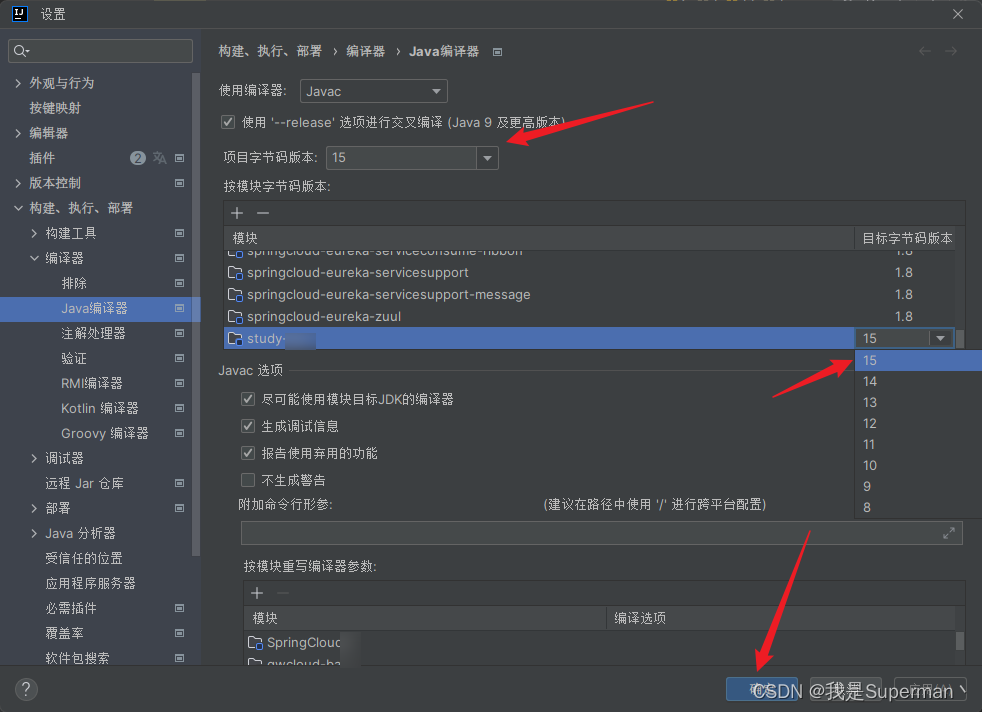Image resolution: width=982 pixels, height=712 pixels.
Task: Click the settings search field
Action: 100,50
